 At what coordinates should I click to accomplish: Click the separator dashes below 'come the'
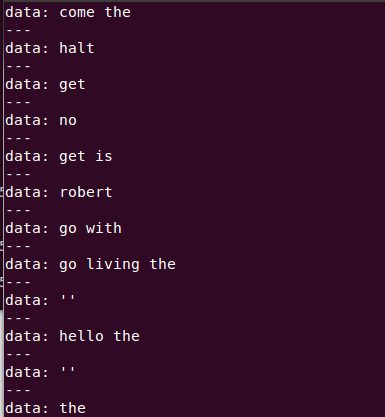[19, 30]
